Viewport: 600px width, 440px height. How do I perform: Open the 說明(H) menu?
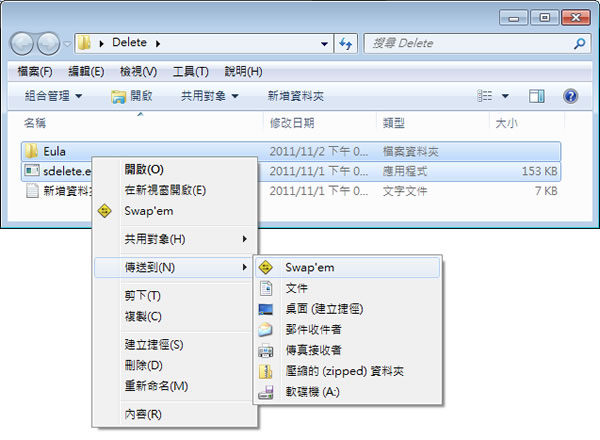pyautogui.click(x=243, y=72)
